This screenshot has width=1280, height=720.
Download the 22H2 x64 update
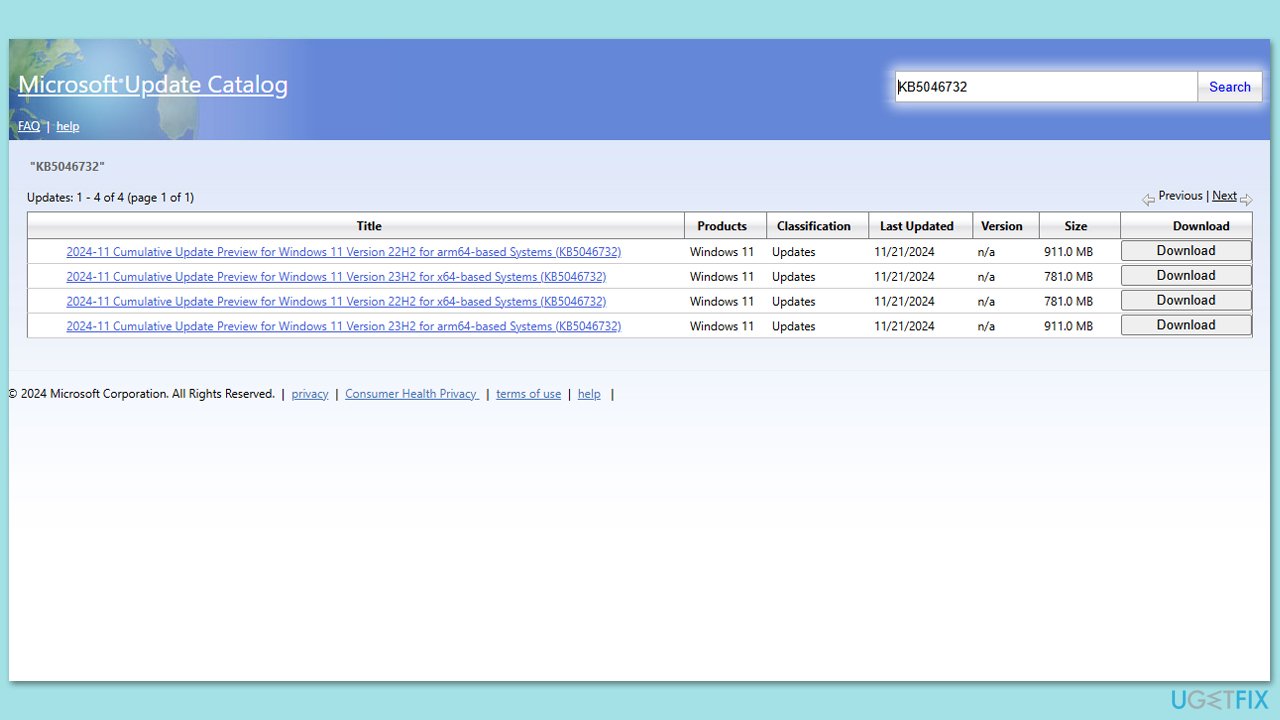(1186, 300)
